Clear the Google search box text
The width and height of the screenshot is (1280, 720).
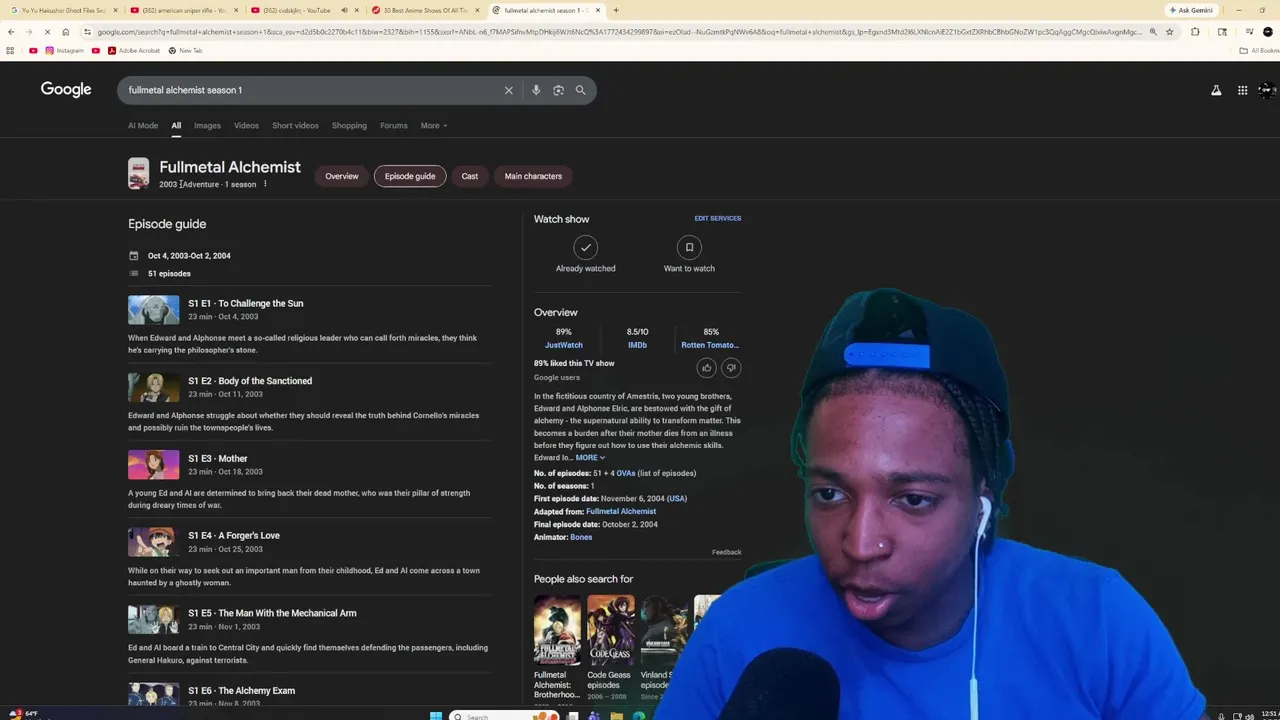(x=508, y=90)
